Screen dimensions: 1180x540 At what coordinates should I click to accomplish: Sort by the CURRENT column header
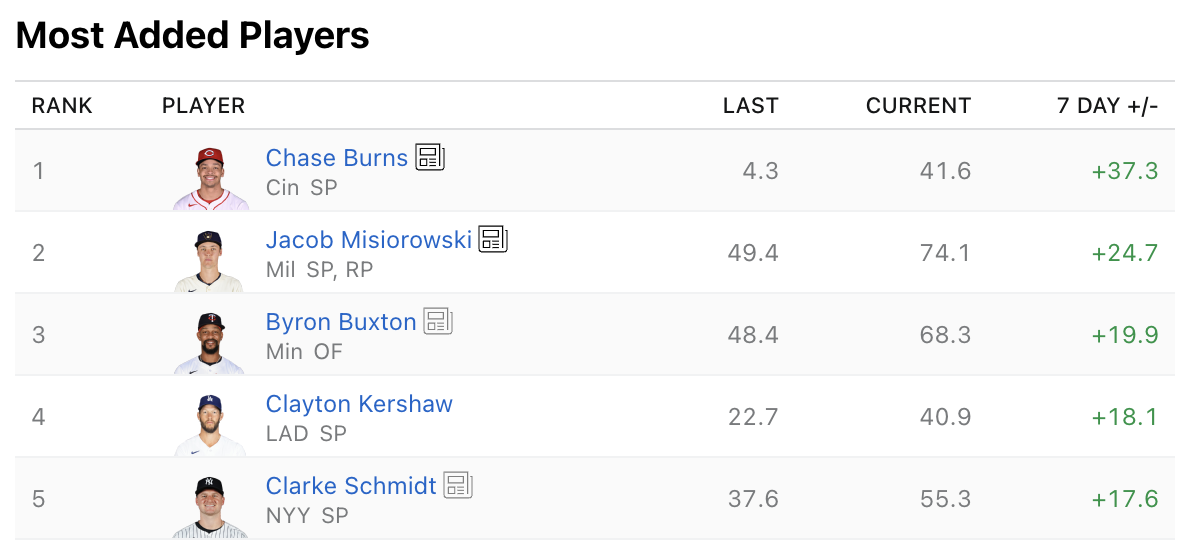coord(918,106)
